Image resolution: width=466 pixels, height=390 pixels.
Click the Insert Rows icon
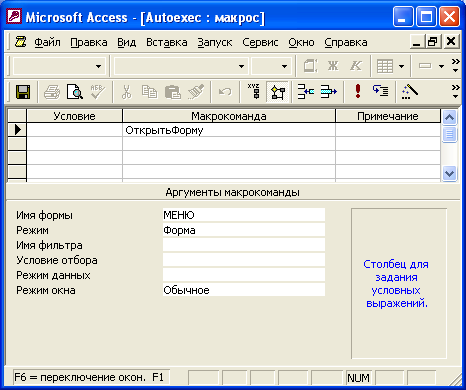pyautogui.click(x=305, y=91)
